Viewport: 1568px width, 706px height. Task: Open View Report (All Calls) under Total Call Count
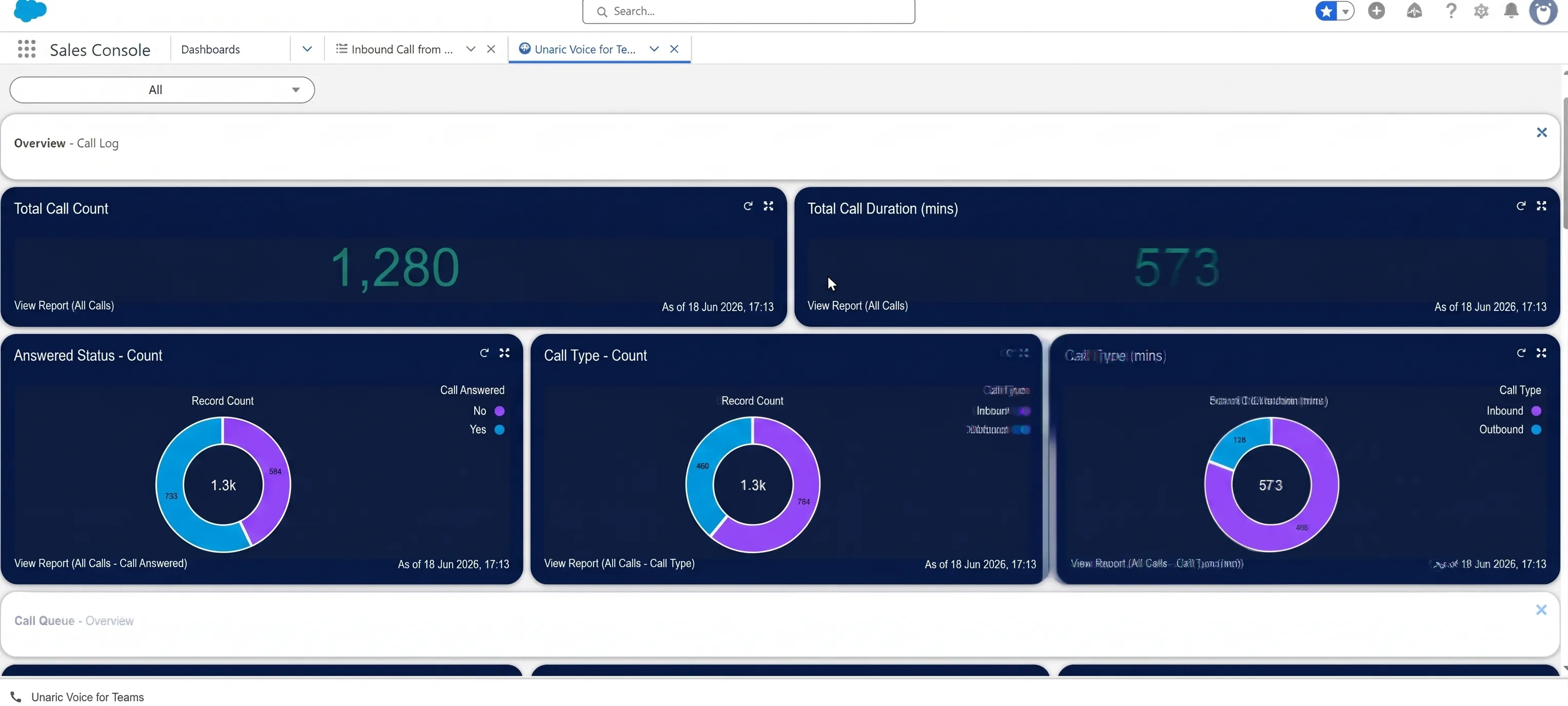pyautogui.click(x=64, y=305)
